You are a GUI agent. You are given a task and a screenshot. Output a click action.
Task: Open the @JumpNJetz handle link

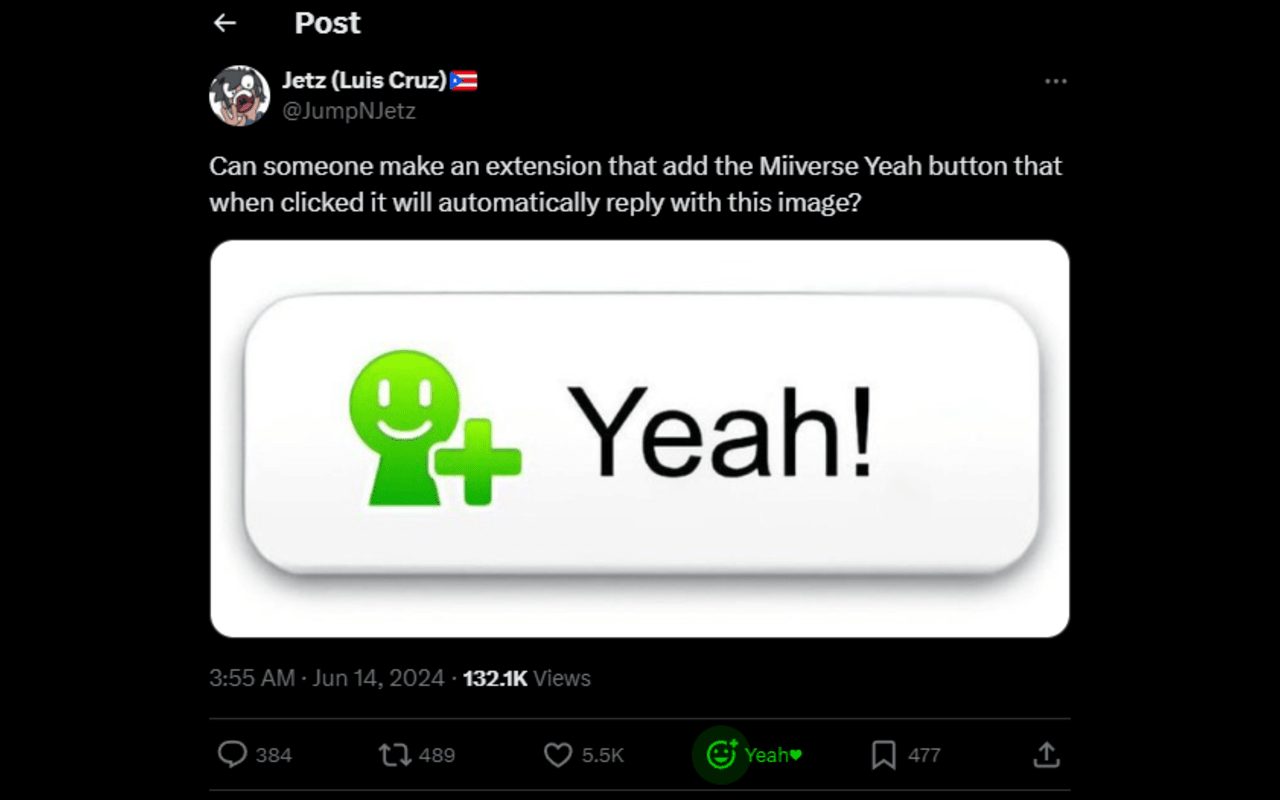tap(349, 111)
